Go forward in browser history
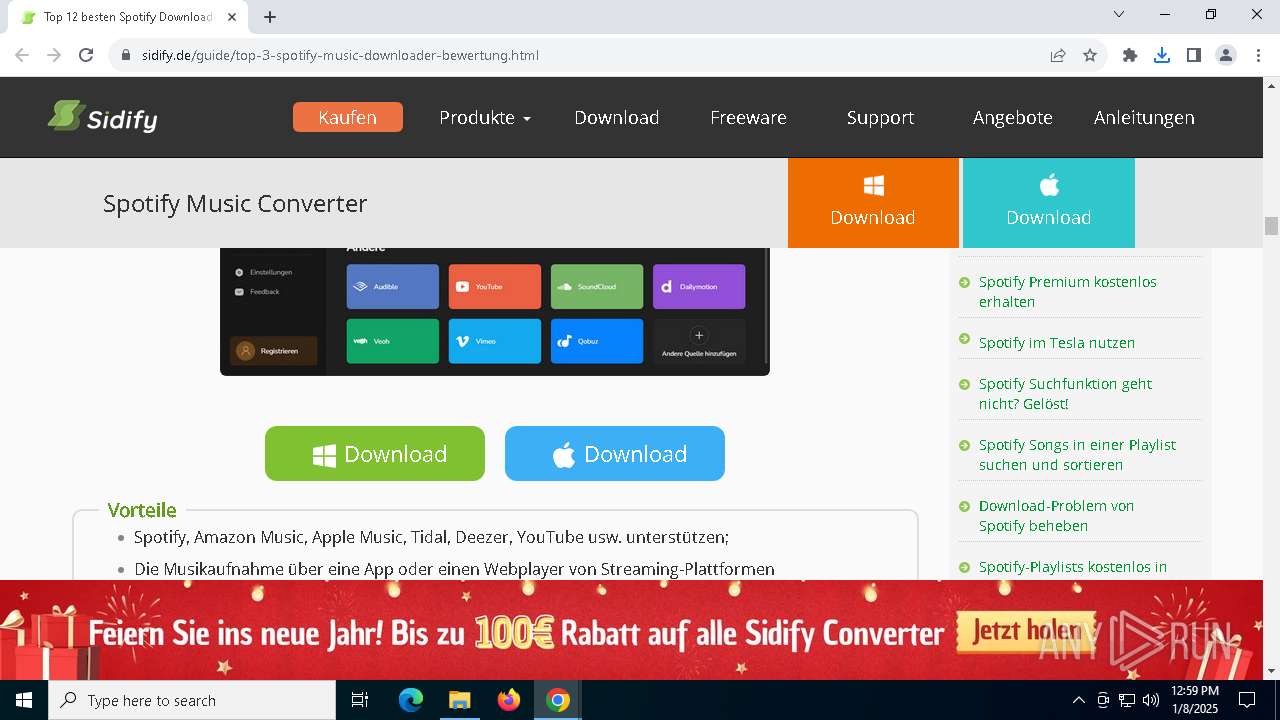 point(54,55)
